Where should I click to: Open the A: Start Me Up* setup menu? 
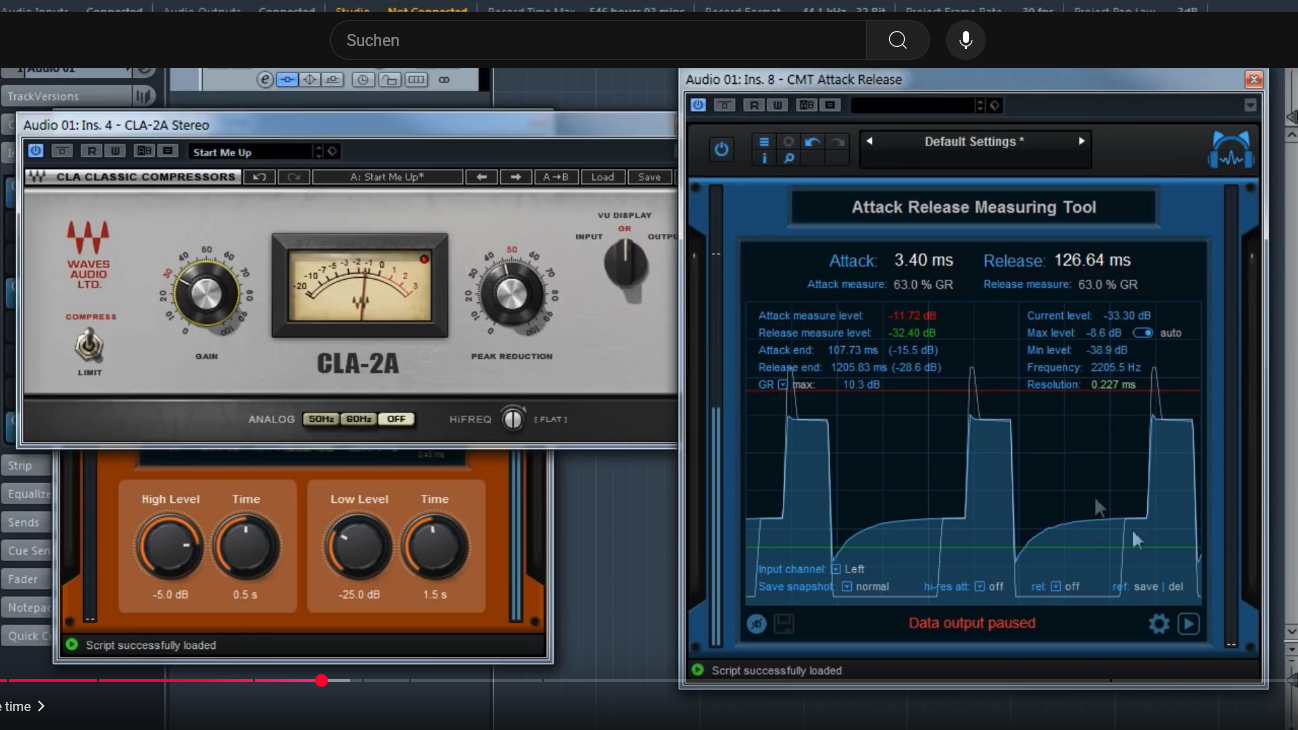387,177
